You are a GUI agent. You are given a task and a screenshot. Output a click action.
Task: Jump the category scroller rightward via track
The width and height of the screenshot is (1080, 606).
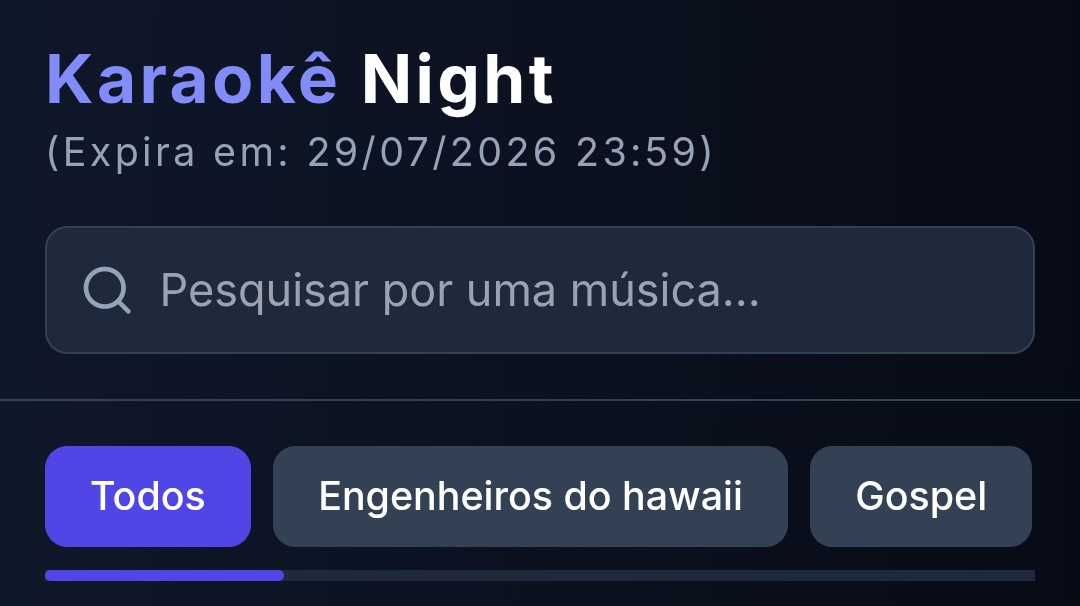[659, 576]
